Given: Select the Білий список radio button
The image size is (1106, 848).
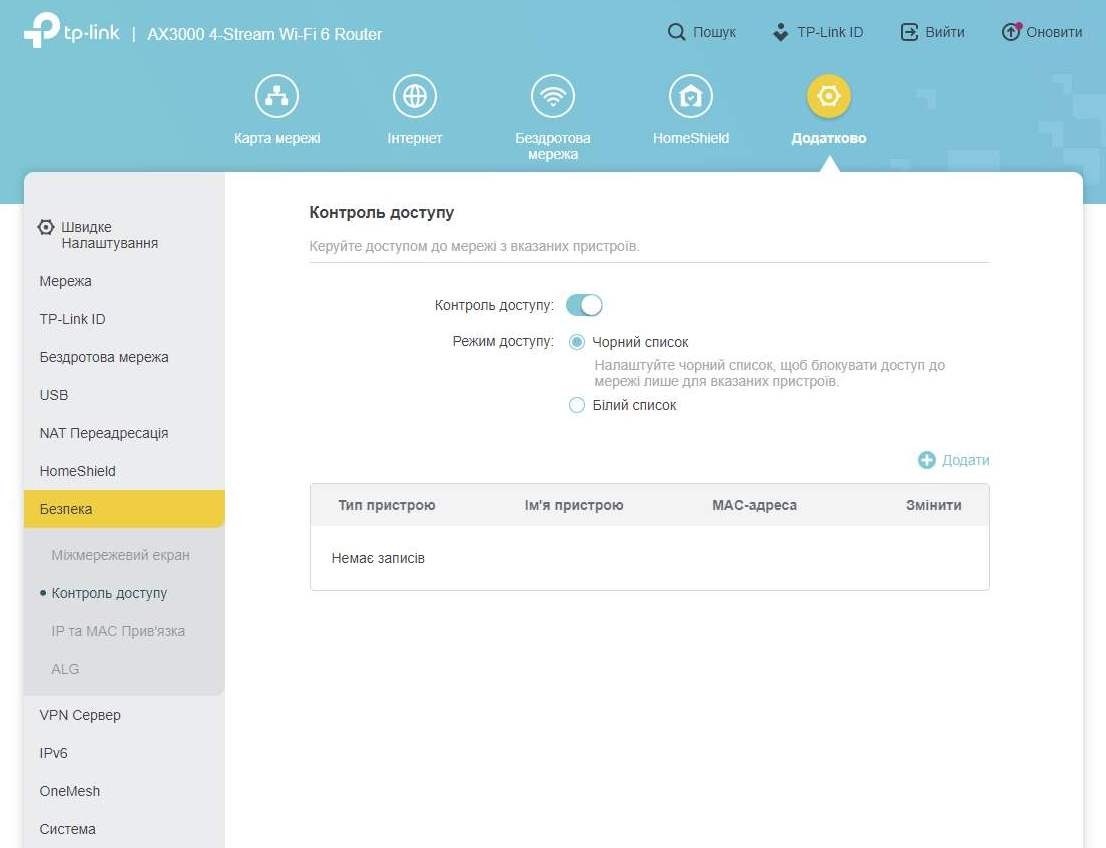Looking at the screenshot, I should tap(577, 405).
